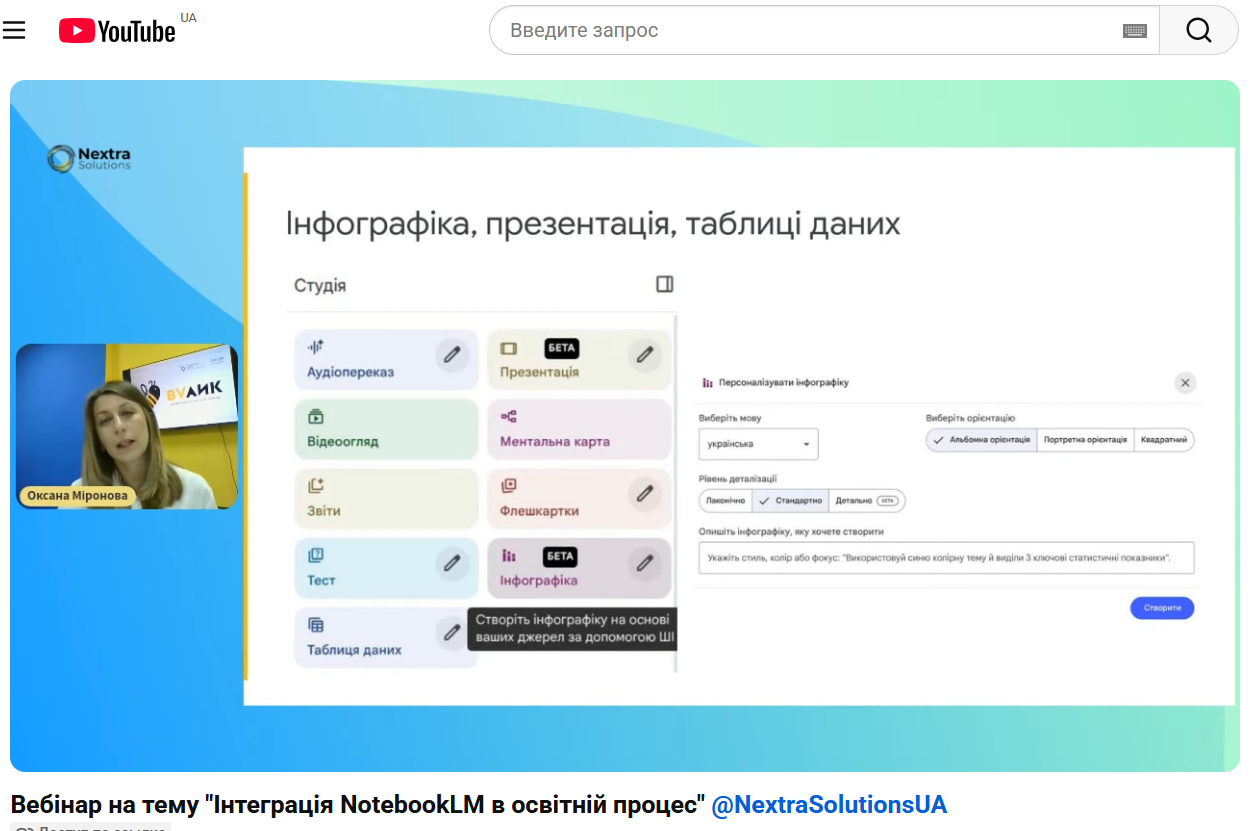Click the pencil icon on Флешкартки tile

coord(645,493)
